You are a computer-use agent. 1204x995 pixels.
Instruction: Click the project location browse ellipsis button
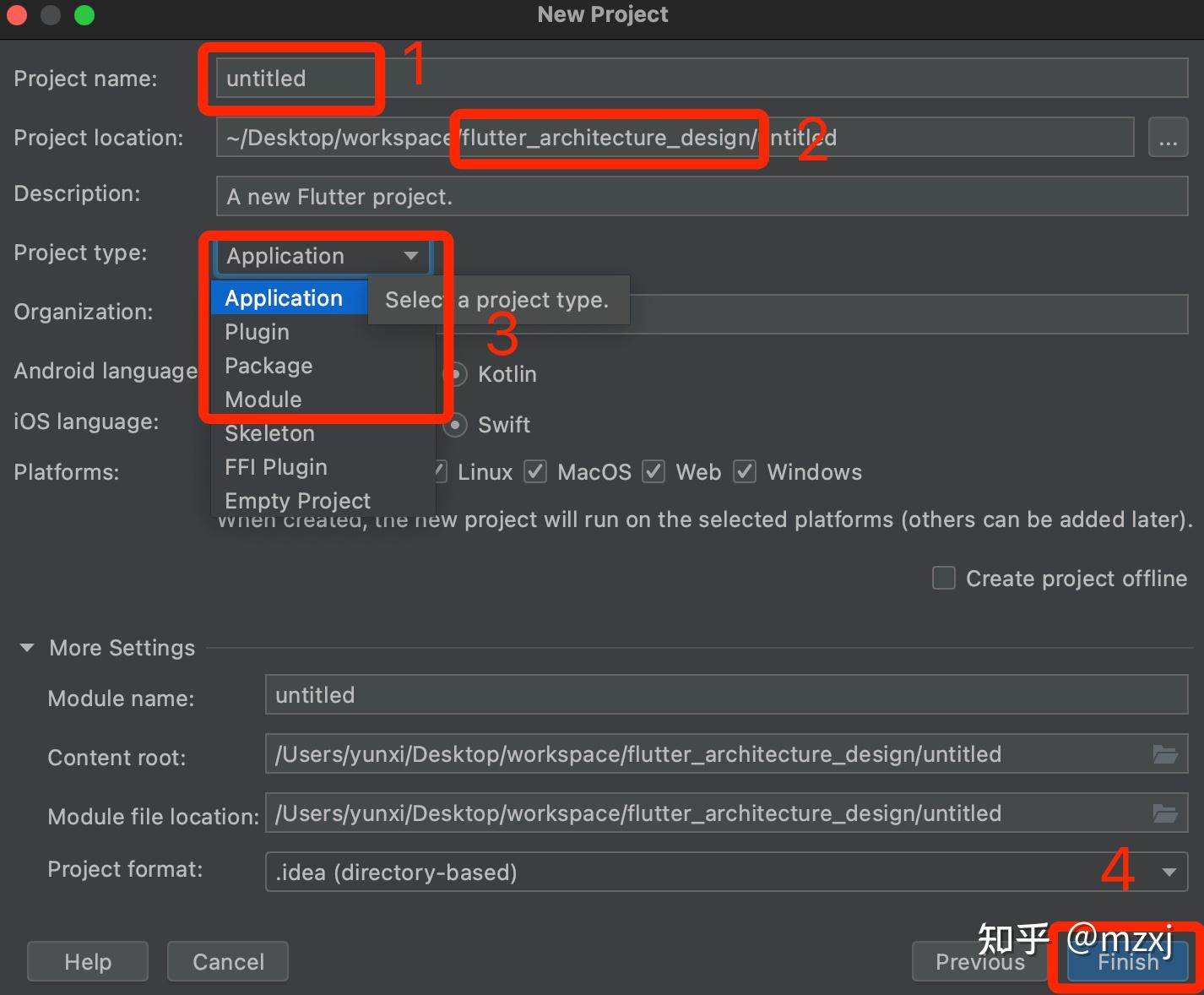1168,138
